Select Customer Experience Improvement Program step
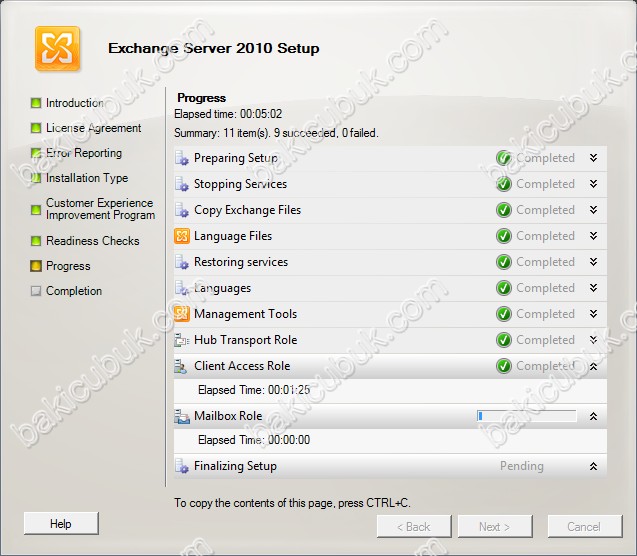This screenshot has height=556, width=637. (x=100, y=209)
